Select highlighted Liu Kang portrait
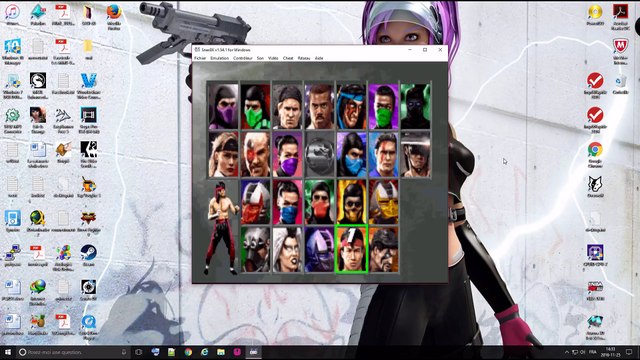640x360 pixels. 351,249
